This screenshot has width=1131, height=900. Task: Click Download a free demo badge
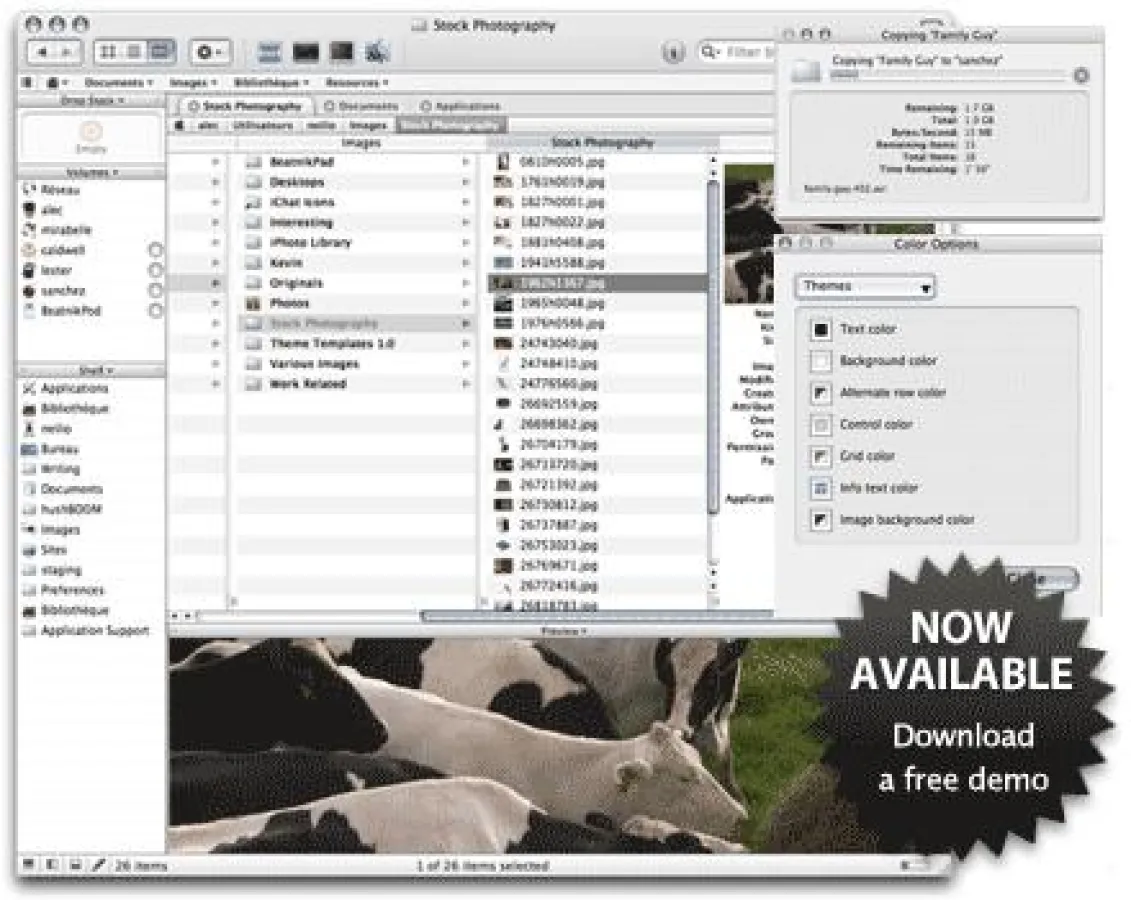tap(963, 755)
